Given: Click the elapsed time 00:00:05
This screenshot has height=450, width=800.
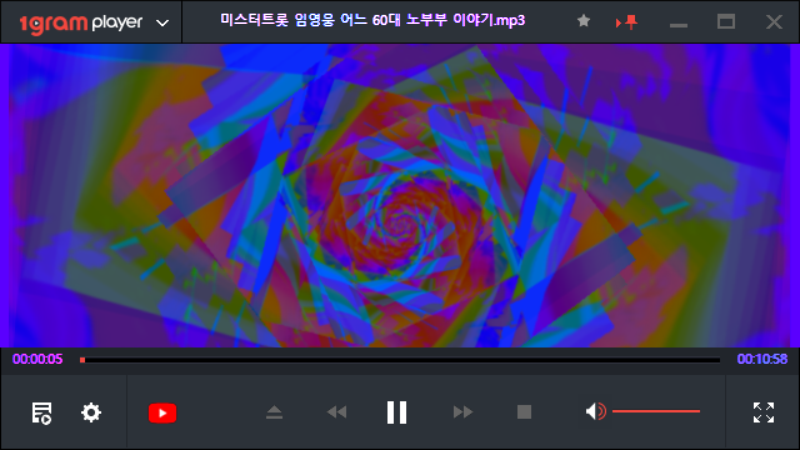Looking at the screenshot, I should [37, 359].
